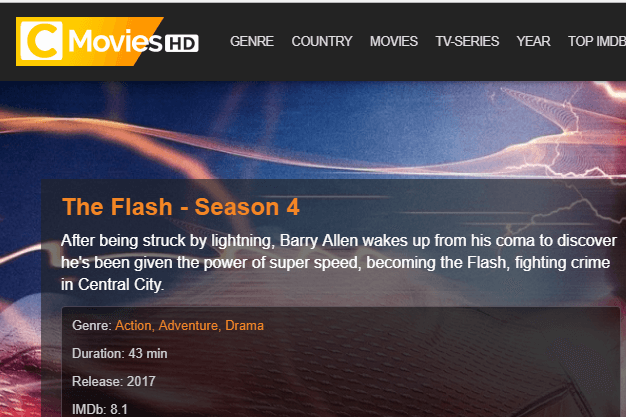Go to the TV-SERIES section
This screenshot has height=417, width=626.
(x=467, y=41)
